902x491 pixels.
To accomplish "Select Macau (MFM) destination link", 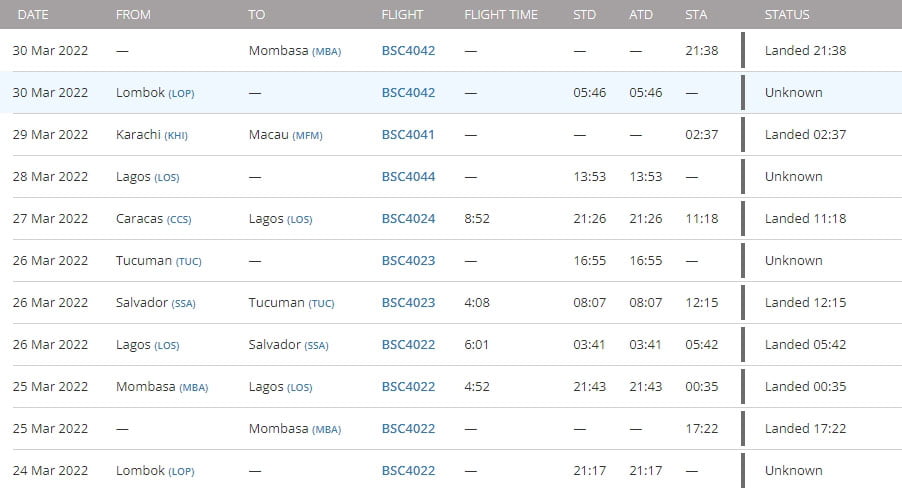I will [x=285, y=134].
